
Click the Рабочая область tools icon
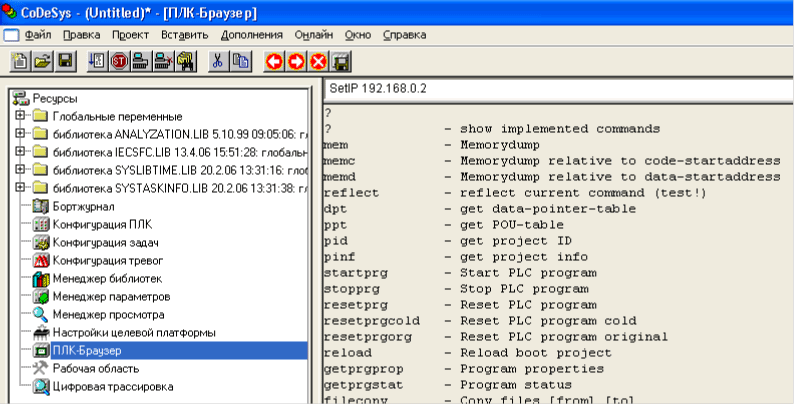41,369
